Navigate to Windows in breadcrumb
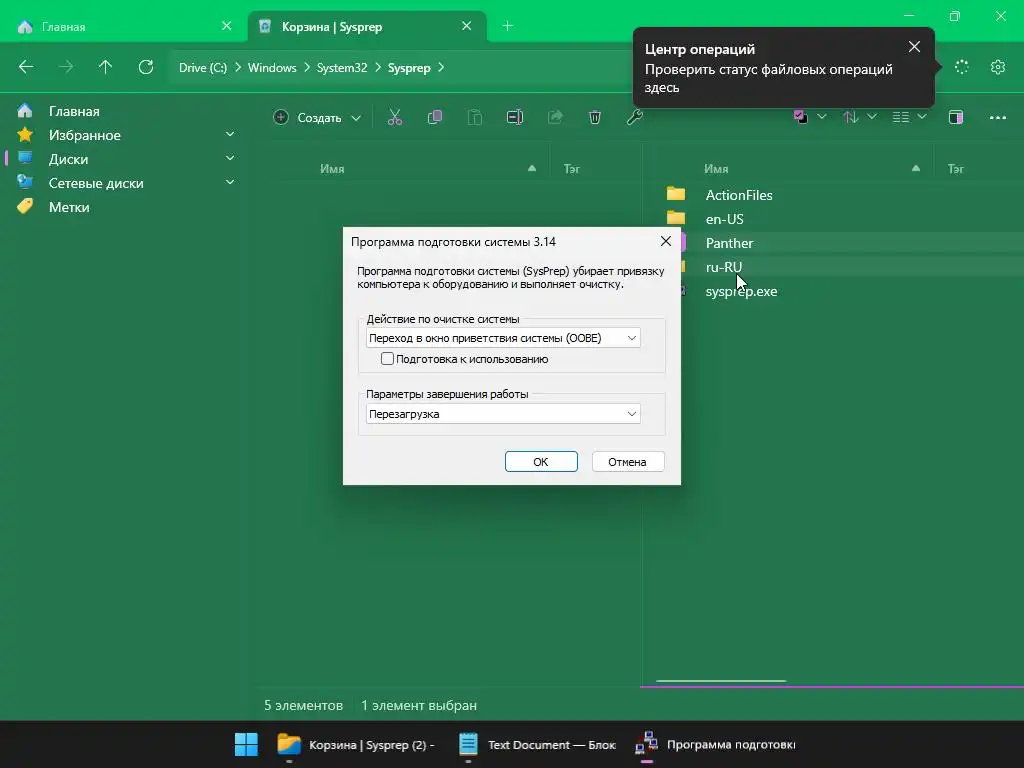Viewport: 1024px width, 768px height. [272, 68]
